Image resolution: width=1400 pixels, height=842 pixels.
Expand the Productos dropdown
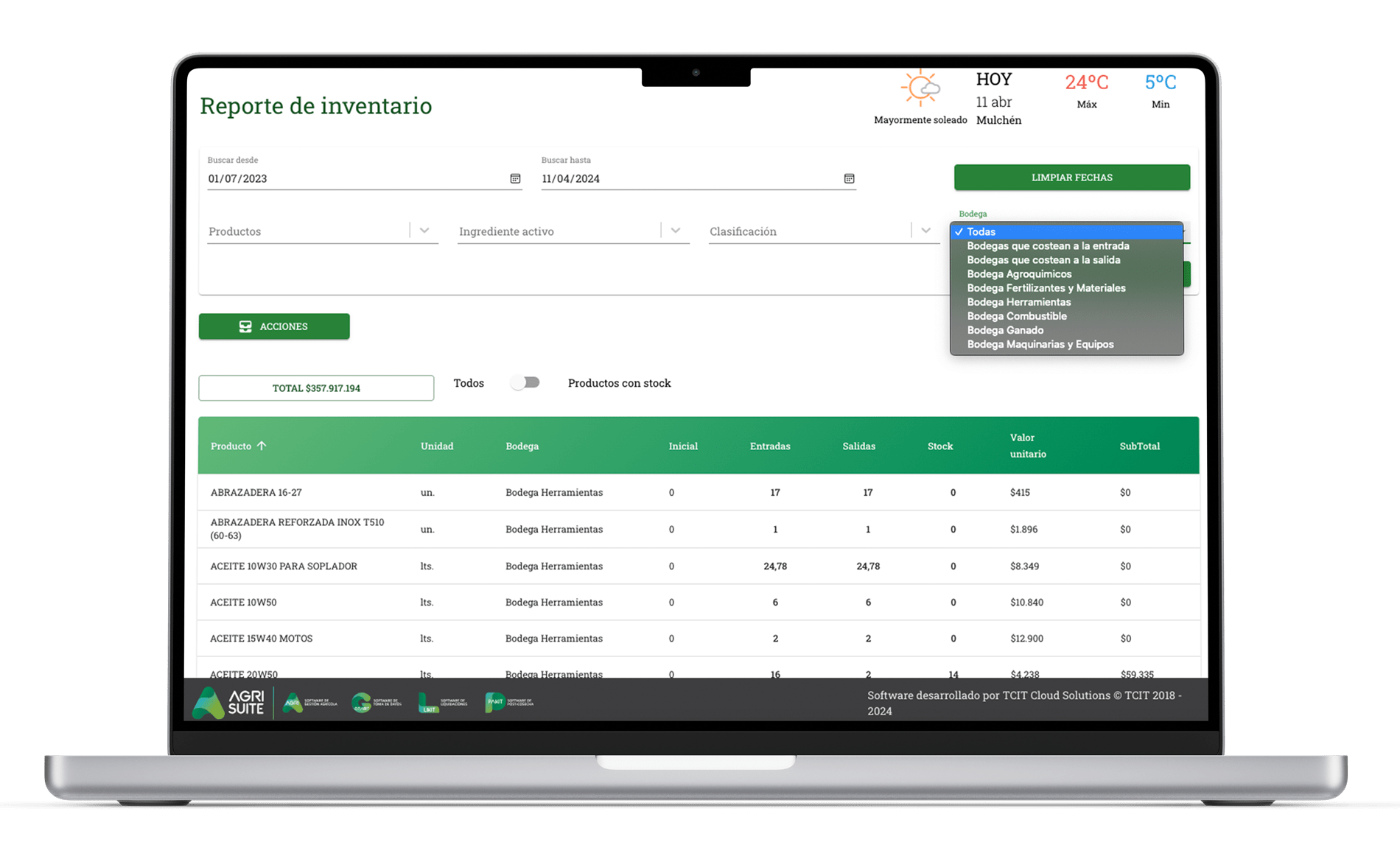[x=424, y=231]
